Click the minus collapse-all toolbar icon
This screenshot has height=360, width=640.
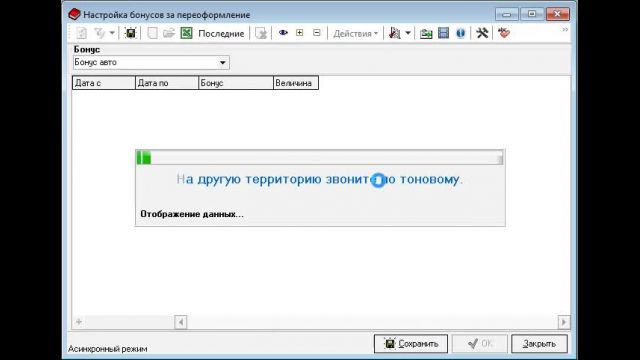click(x=317, y=33)
